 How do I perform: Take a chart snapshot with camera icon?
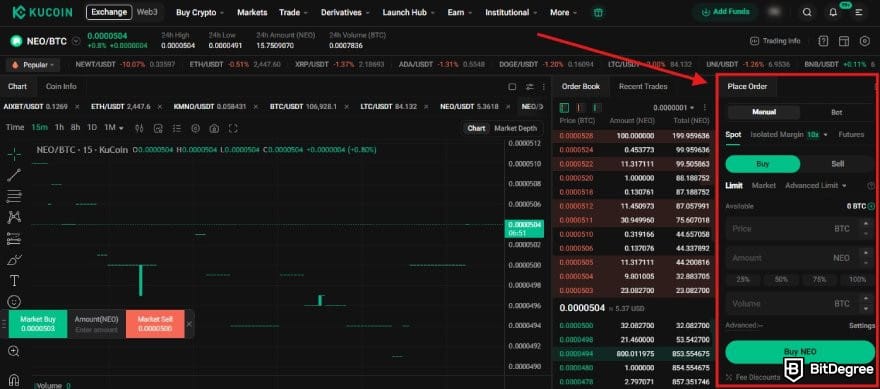[x=214, y=129]
